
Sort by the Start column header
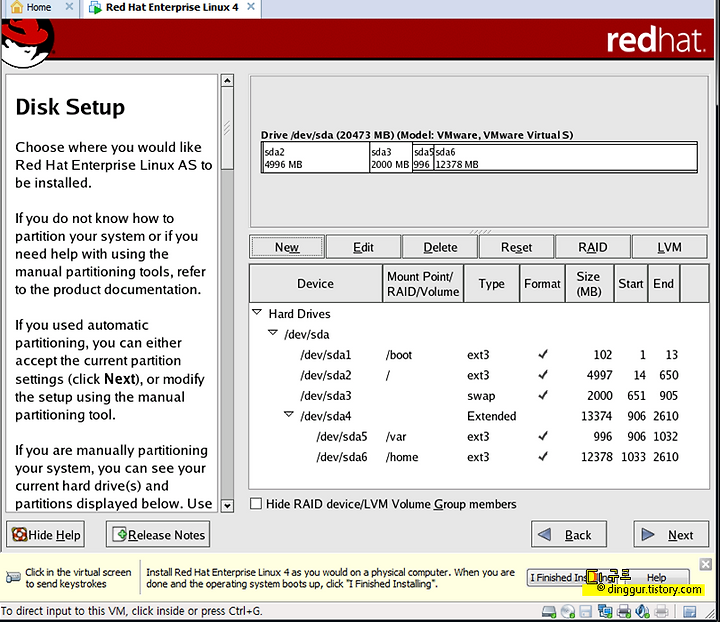click(x=630, y=283)
